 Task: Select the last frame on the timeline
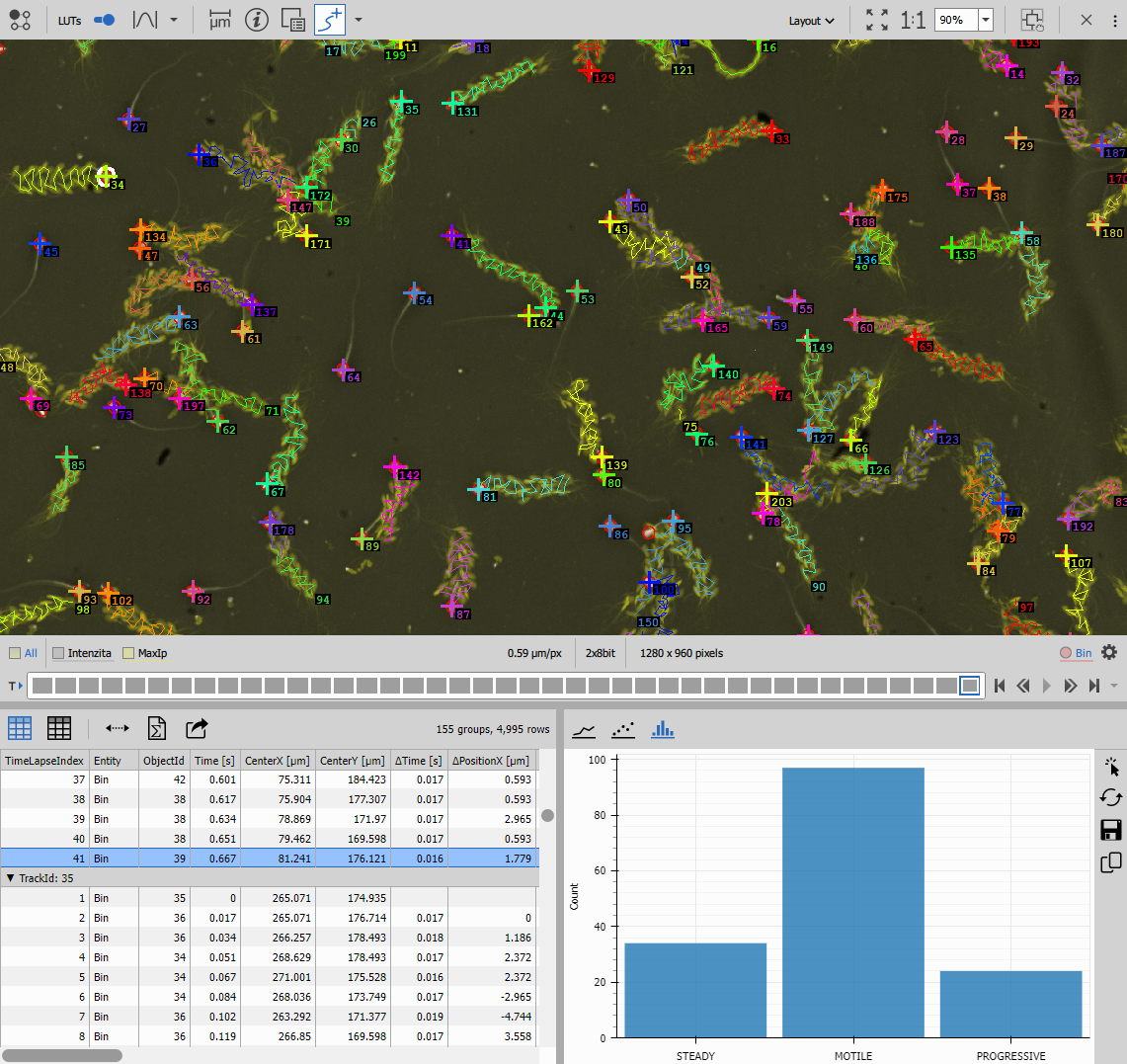coord(970,685)
